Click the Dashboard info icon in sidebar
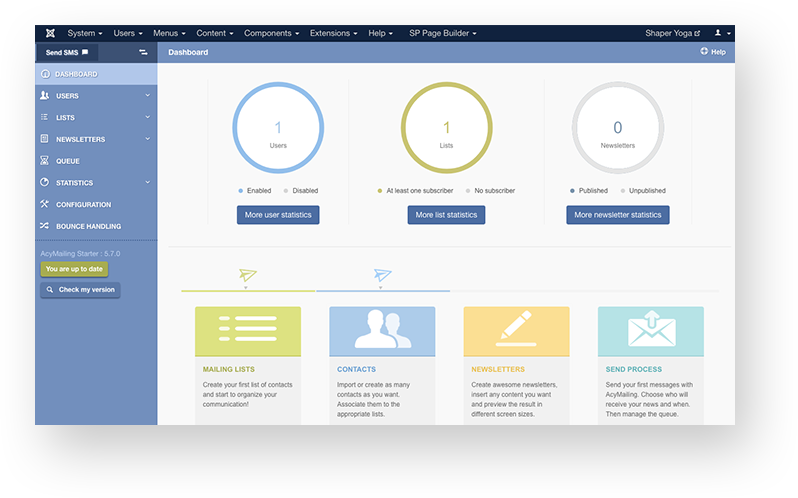The image size is (798, 498). pyautogui.click(x=45, y=74)
